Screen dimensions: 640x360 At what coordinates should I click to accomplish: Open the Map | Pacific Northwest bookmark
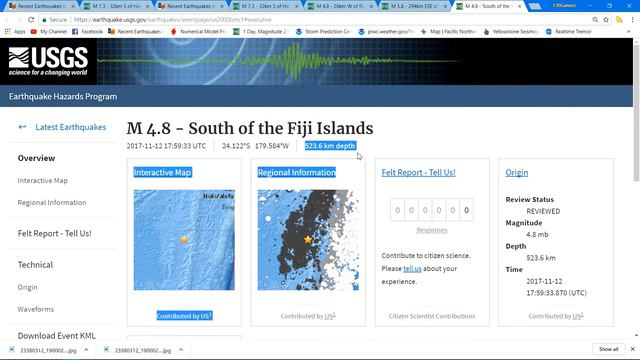click(x=448, y=31)
